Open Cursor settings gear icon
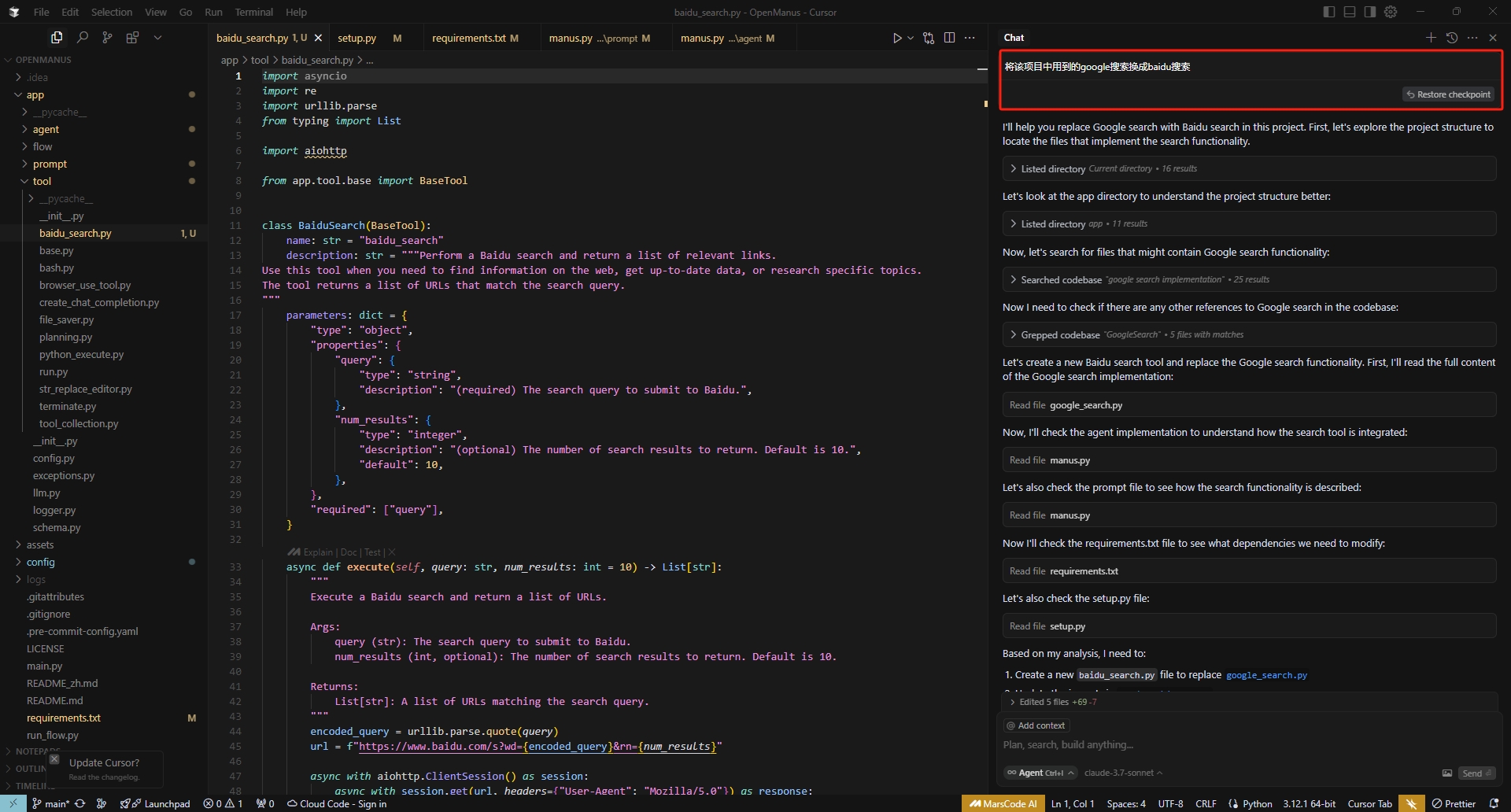 pyautogui.click(x=1391, y=12)
